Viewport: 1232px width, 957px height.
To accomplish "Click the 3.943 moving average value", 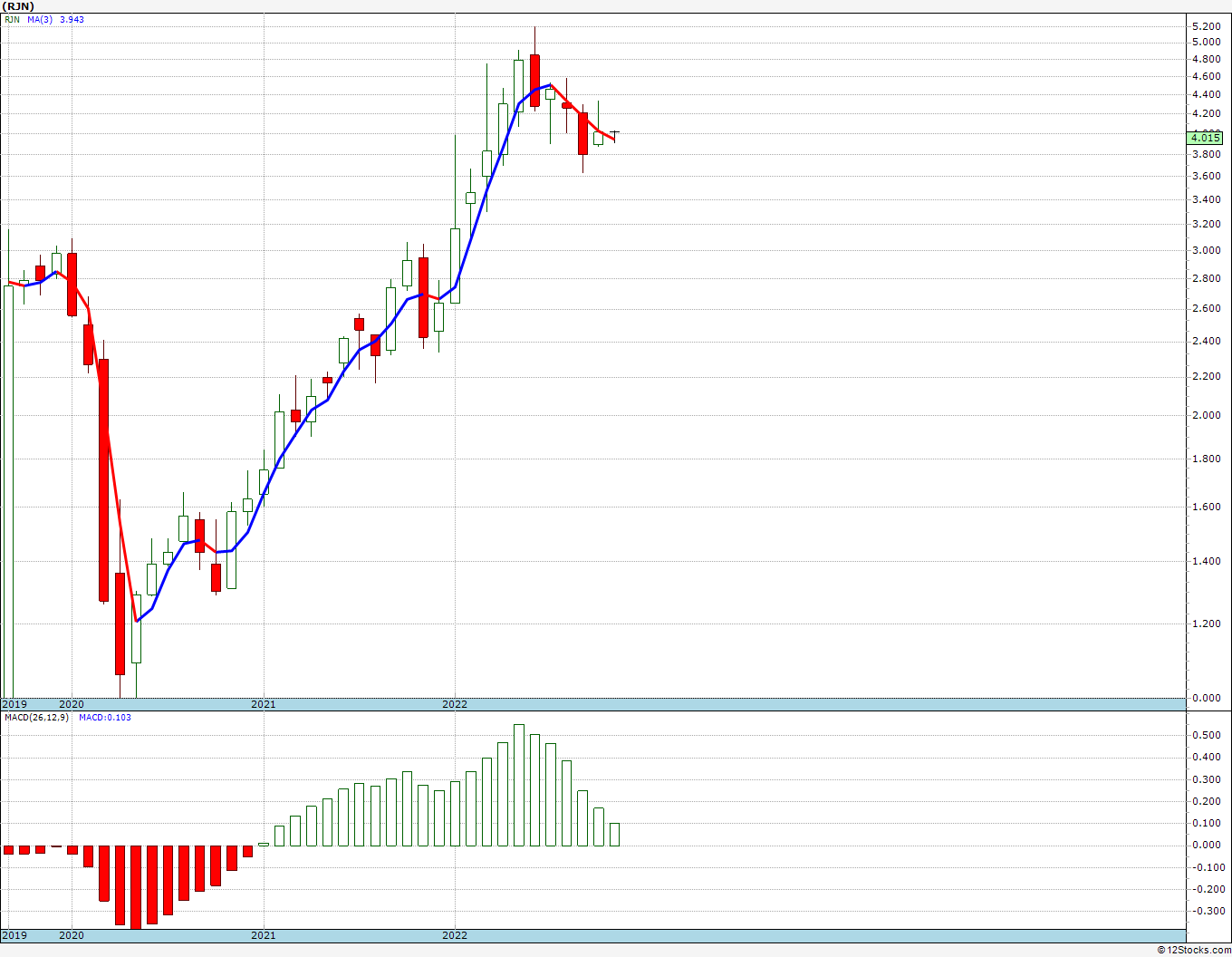I will 72,19.
